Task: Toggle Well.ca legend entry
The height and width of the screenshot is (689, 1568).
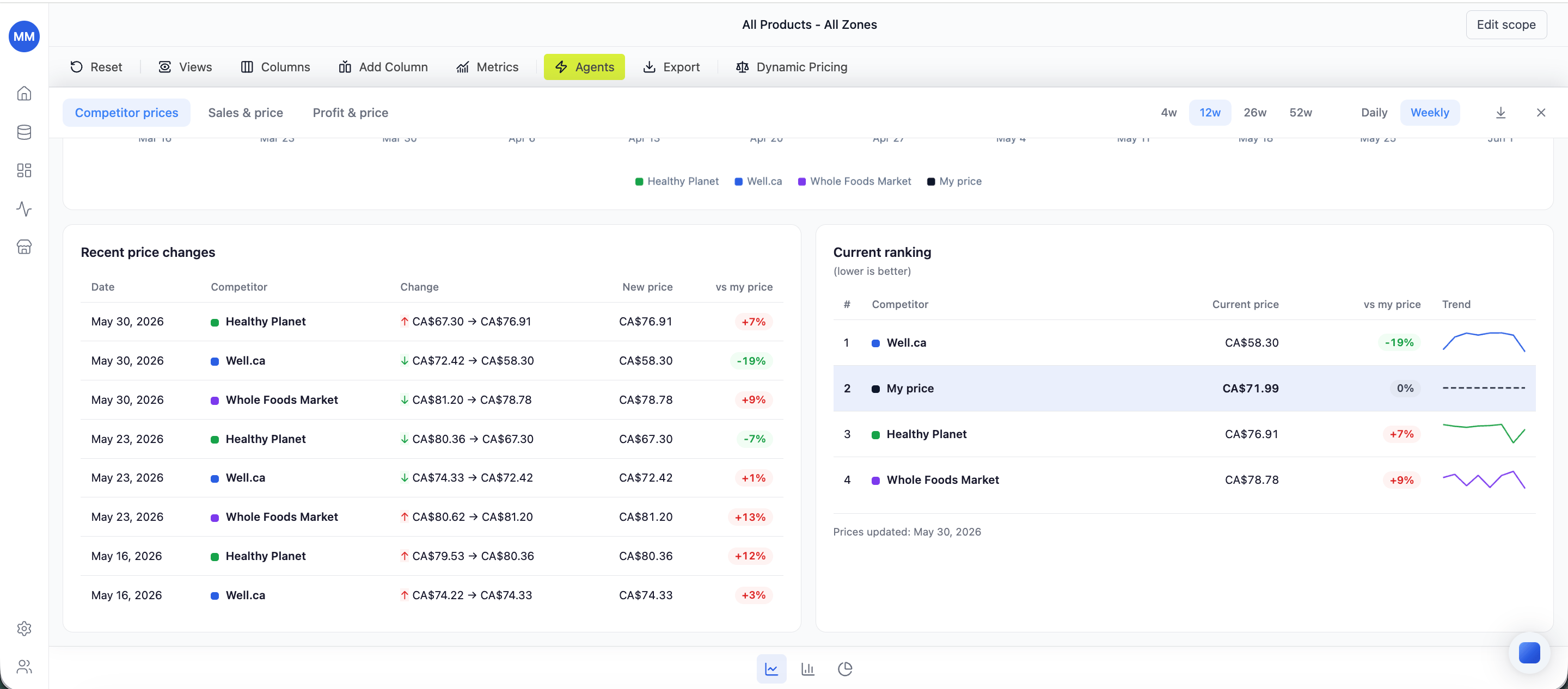Action: pos(758,181)
